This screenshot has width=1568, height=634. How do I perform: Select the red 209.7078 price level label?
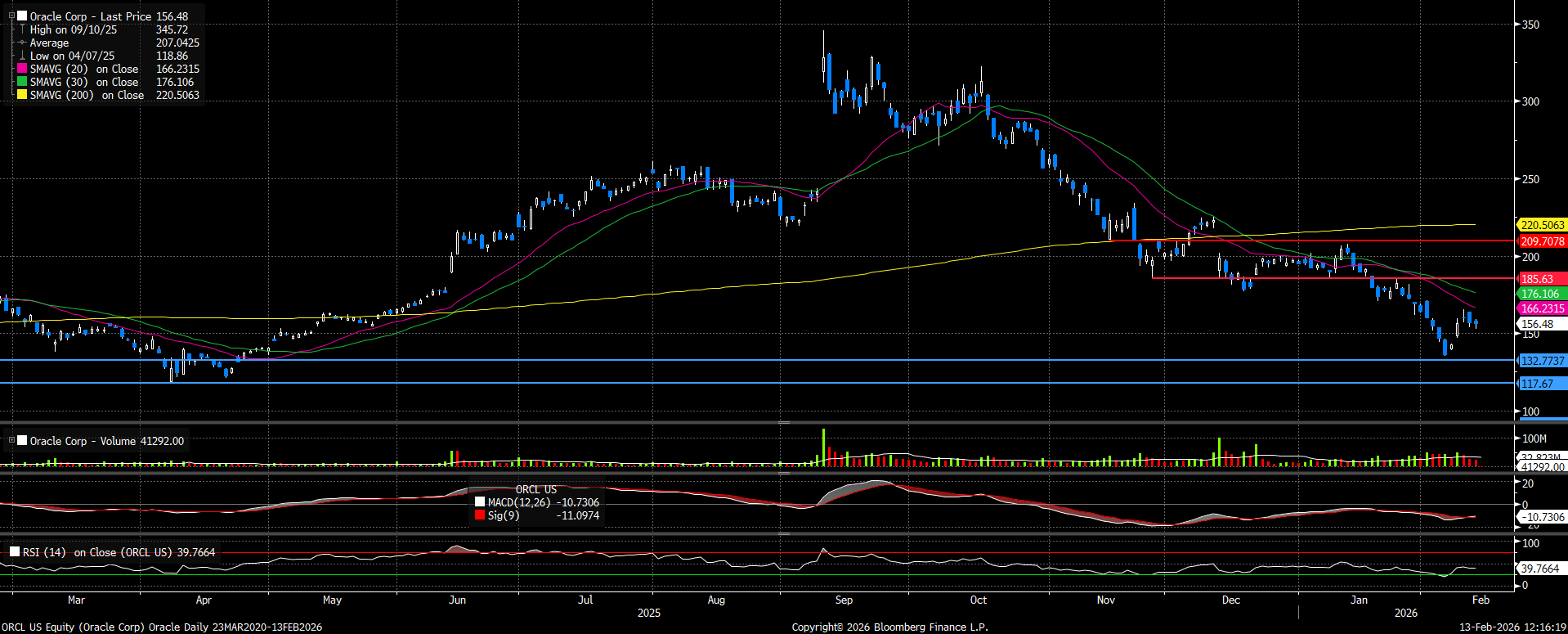[1542, 241]
